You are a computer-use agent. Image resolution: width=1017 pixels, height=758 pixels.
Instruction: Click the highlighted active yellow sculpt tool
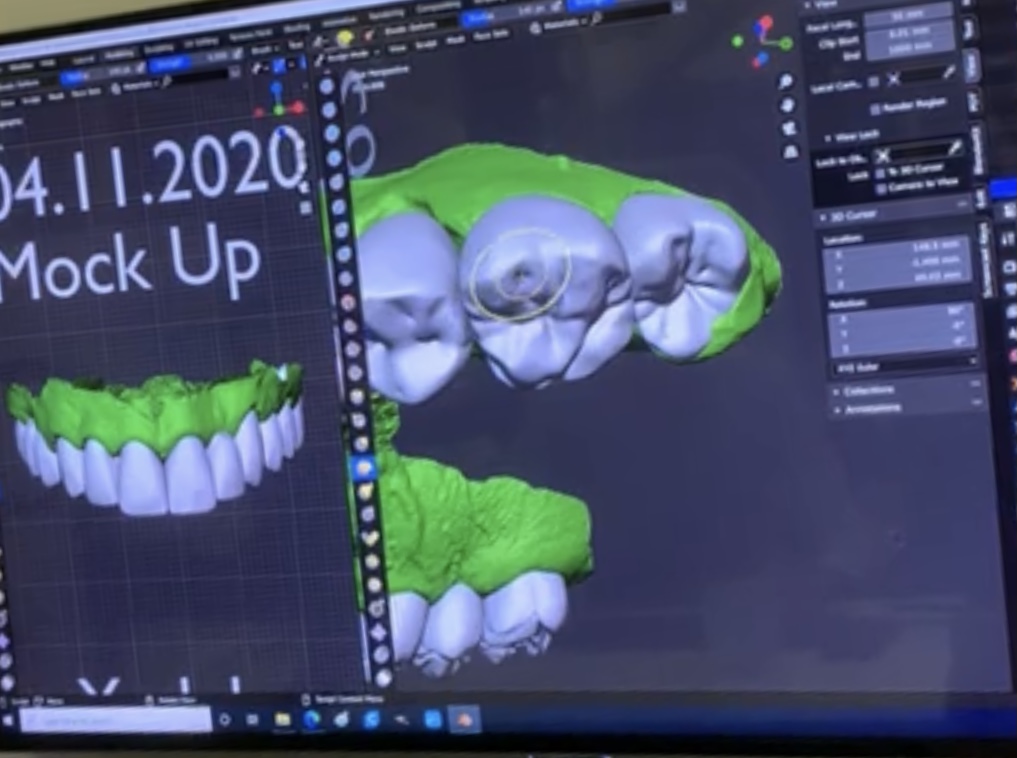point(363,467)
